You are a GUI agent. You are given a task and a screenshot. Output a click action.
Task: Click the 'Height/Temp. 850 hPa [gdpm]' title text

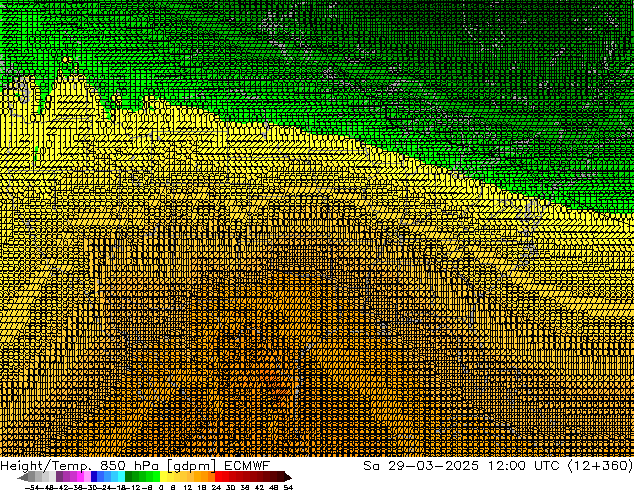(x=108, y=466)
